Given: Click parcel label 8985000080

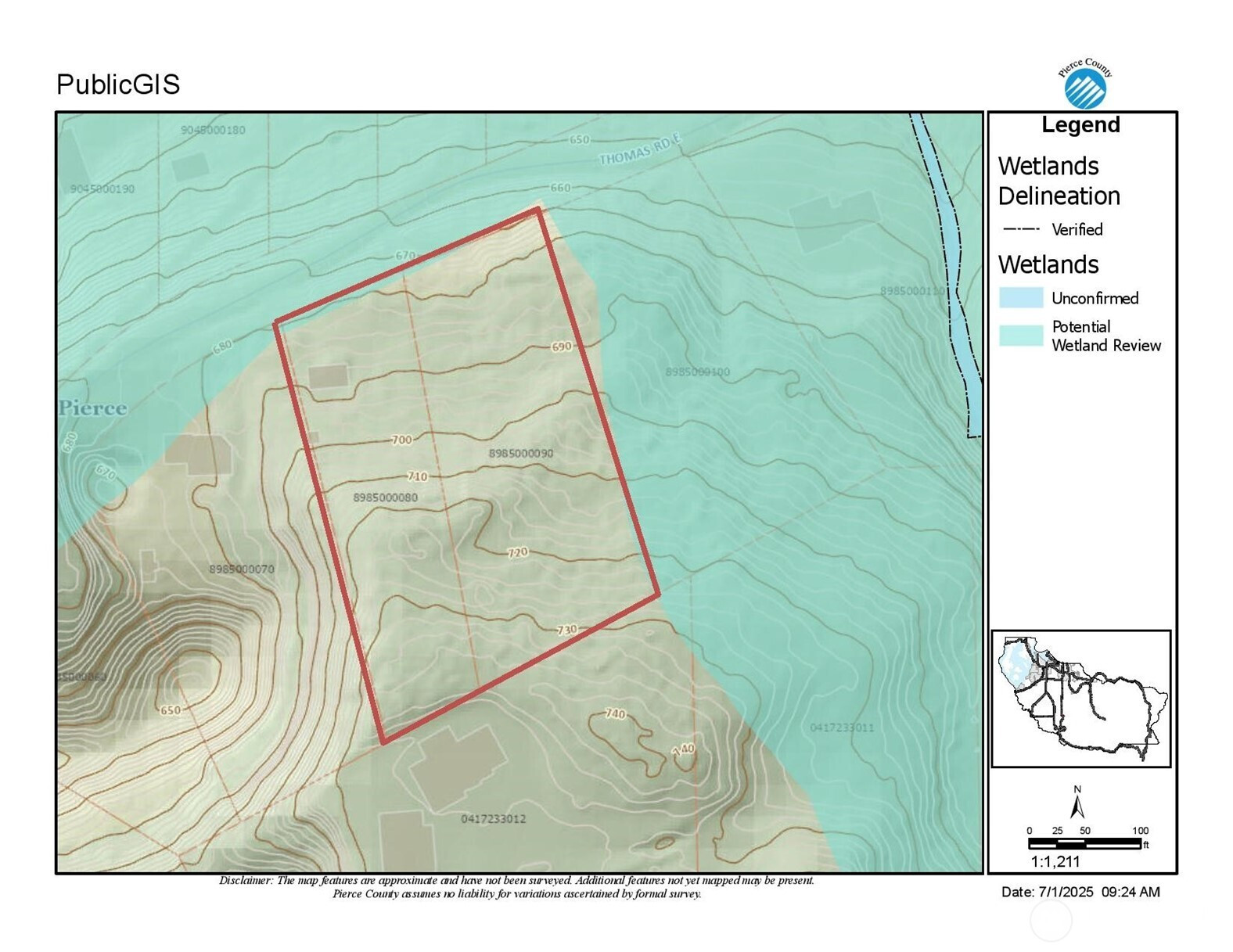Looking at the screenshot, I should 385,498.
